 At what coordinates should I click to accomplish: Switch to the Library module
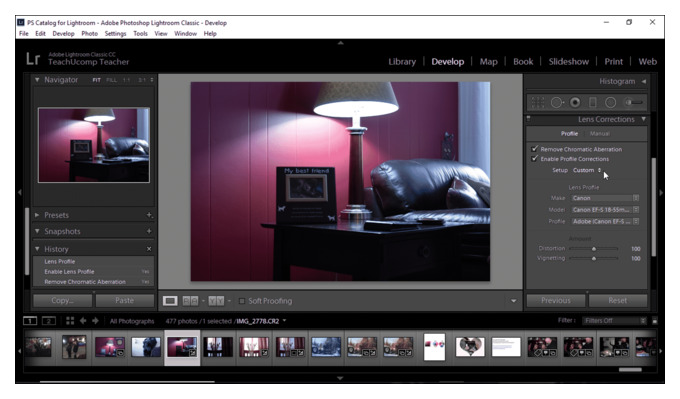[402, 62]
